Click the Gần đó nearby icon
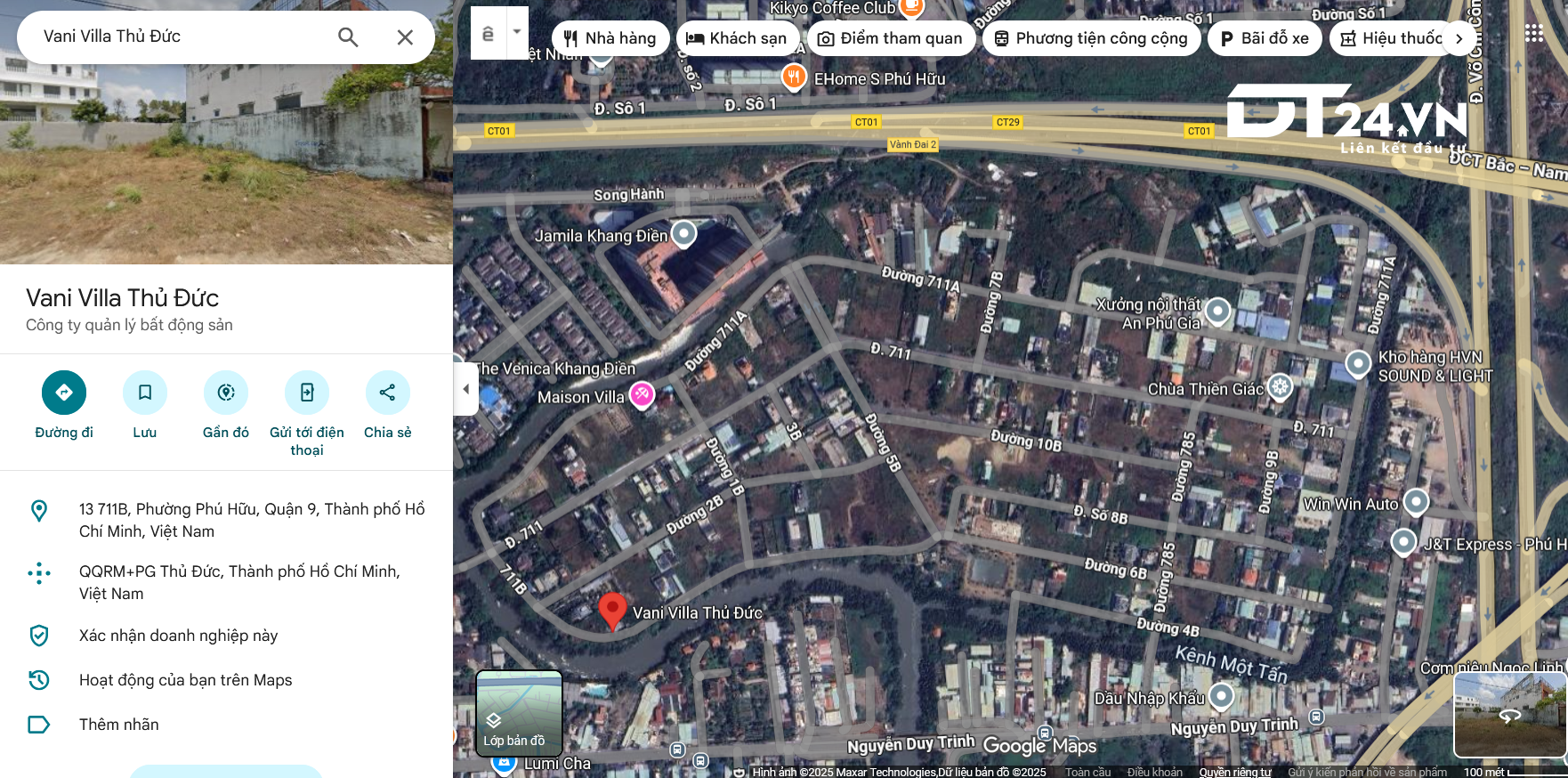The width and height of the screenshot is (1568, 778). coord(226,393)
